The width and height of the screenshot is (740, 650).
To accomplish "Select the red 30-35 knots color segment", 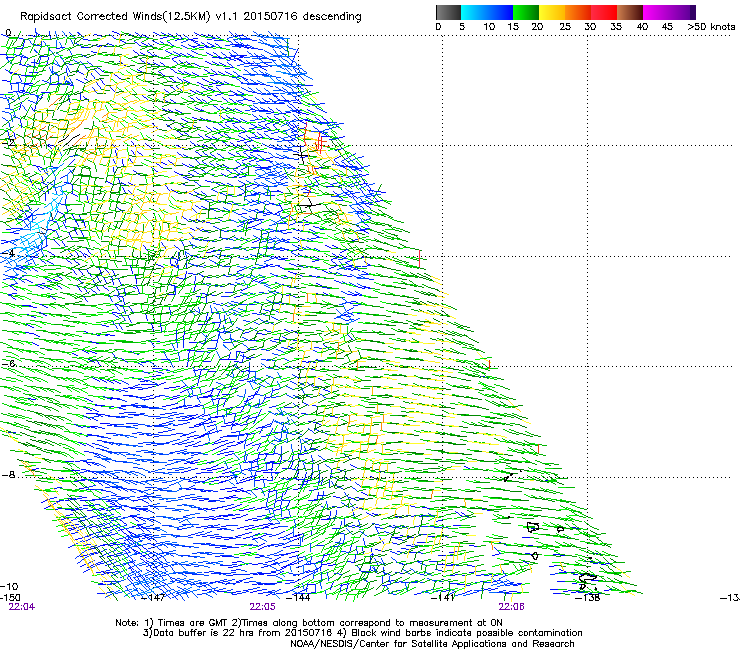I will click(604, 12).
